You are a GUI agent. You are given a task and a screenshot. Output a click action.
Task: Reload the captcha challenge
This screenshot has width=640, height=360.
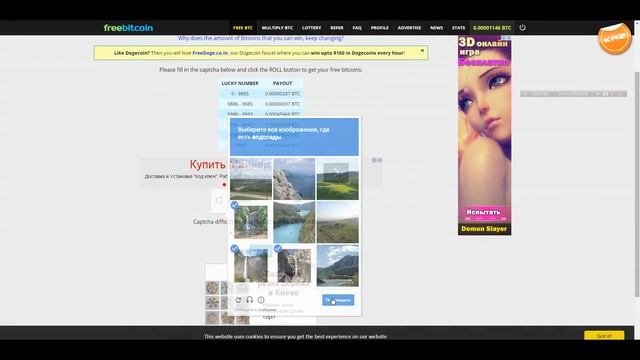coord(238,300)
